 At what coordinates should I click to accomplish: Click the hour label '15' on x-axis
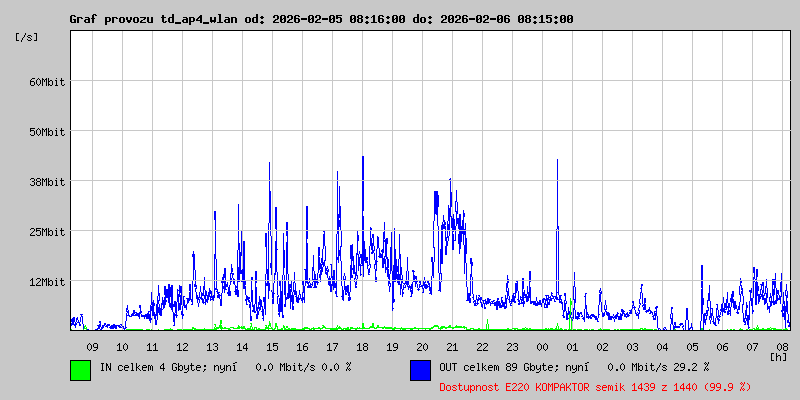[x=272, y=347]
